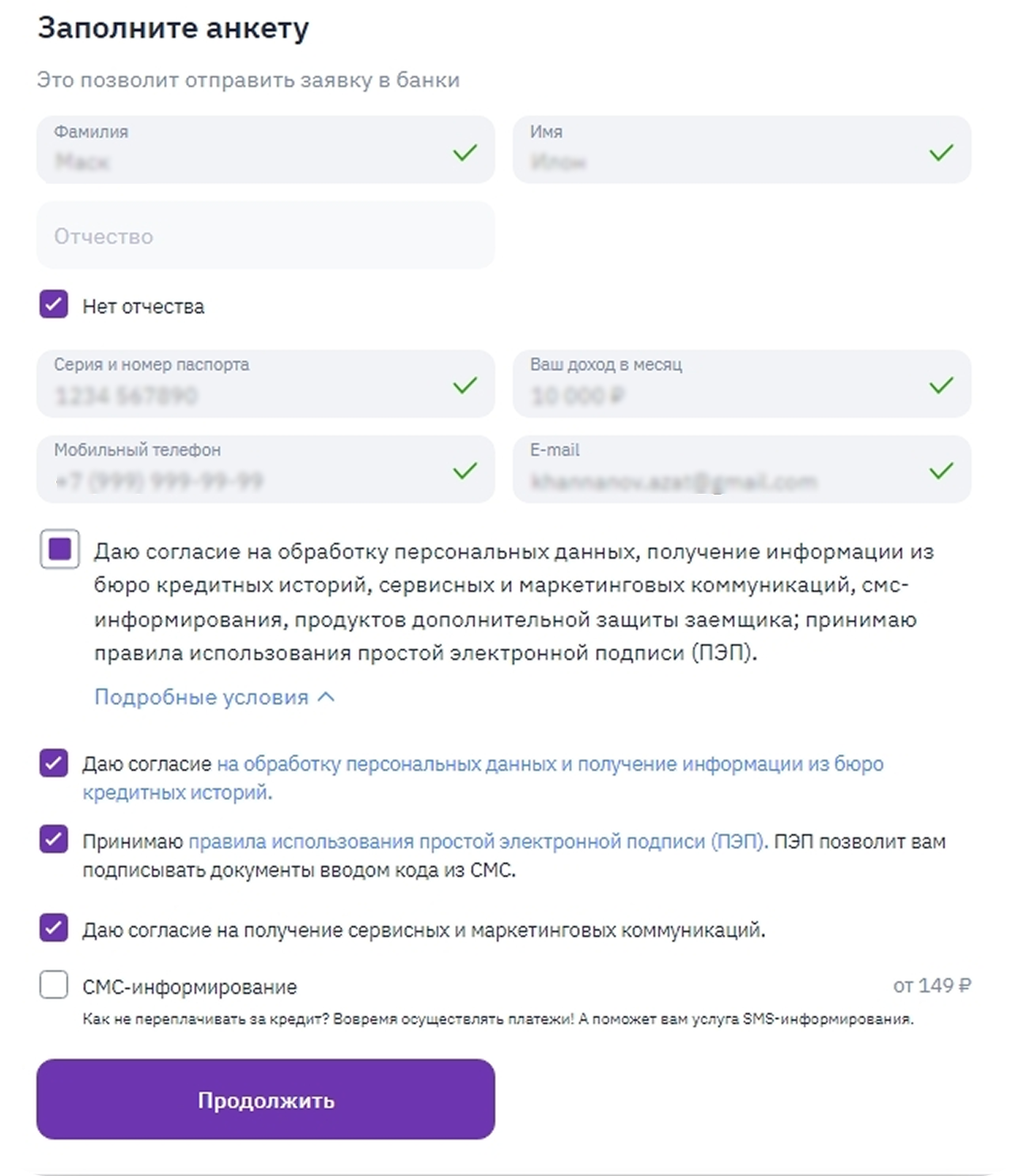Click the green checkmark in Фамилия field
The height and width of the screenshot is (1176, 1027).
click(465, 152)
